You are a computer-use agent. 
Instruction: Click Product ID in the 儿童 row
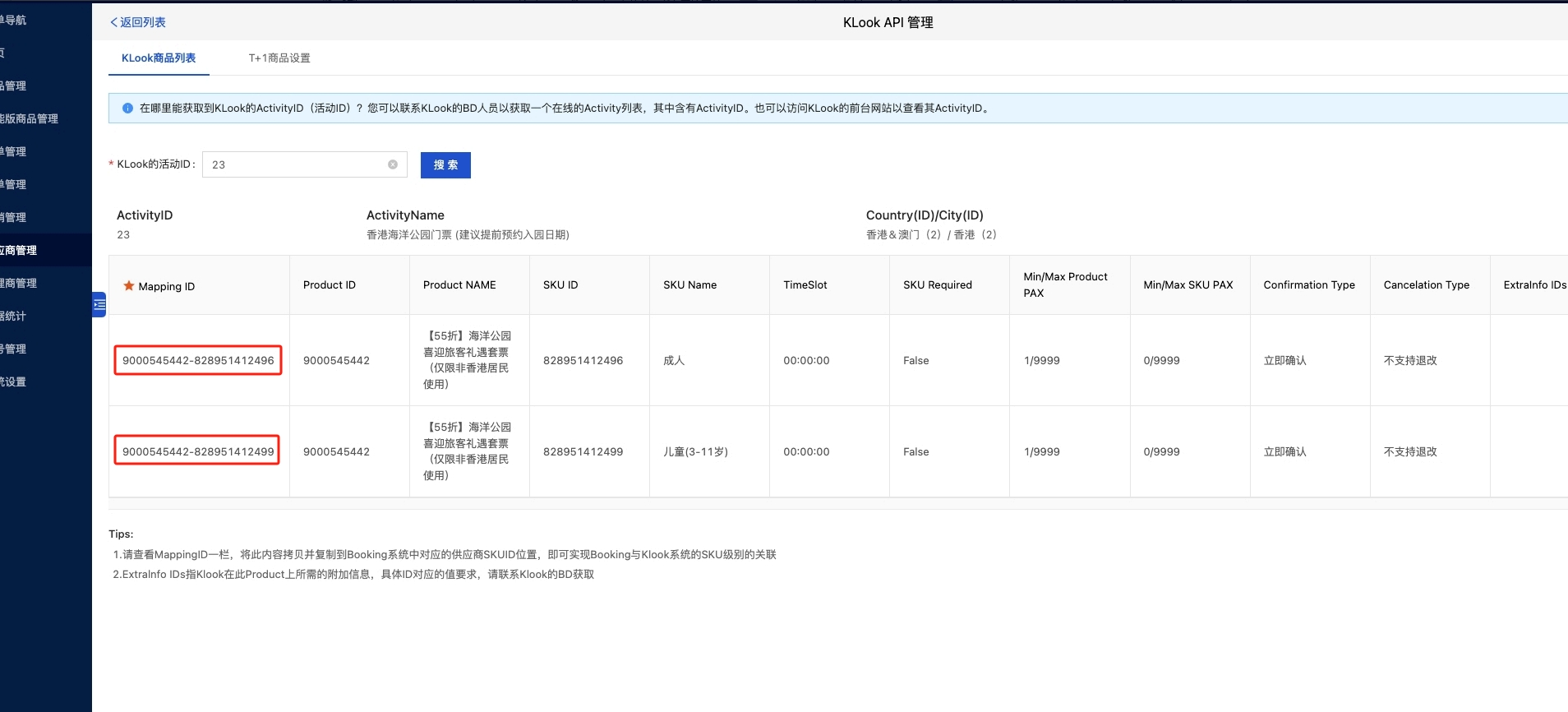(336, 451)
